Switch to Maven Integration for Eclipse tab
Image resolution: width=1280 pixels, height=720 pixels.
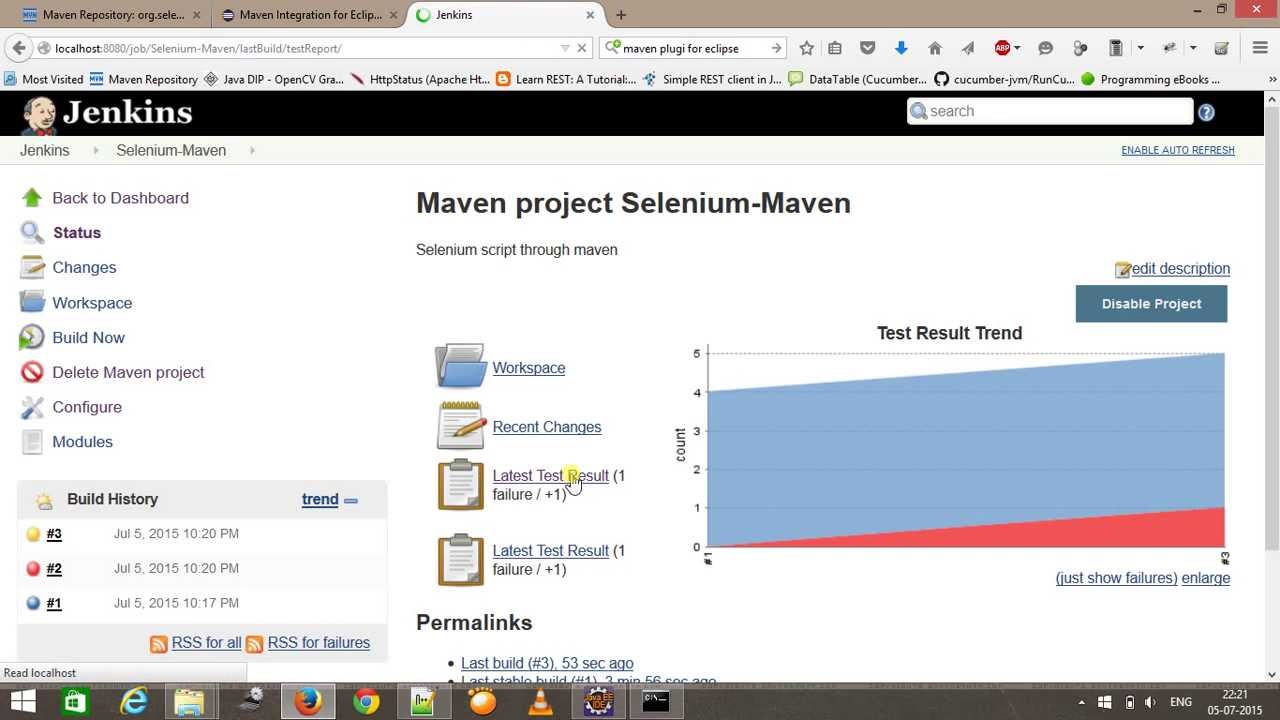[310, 15]
